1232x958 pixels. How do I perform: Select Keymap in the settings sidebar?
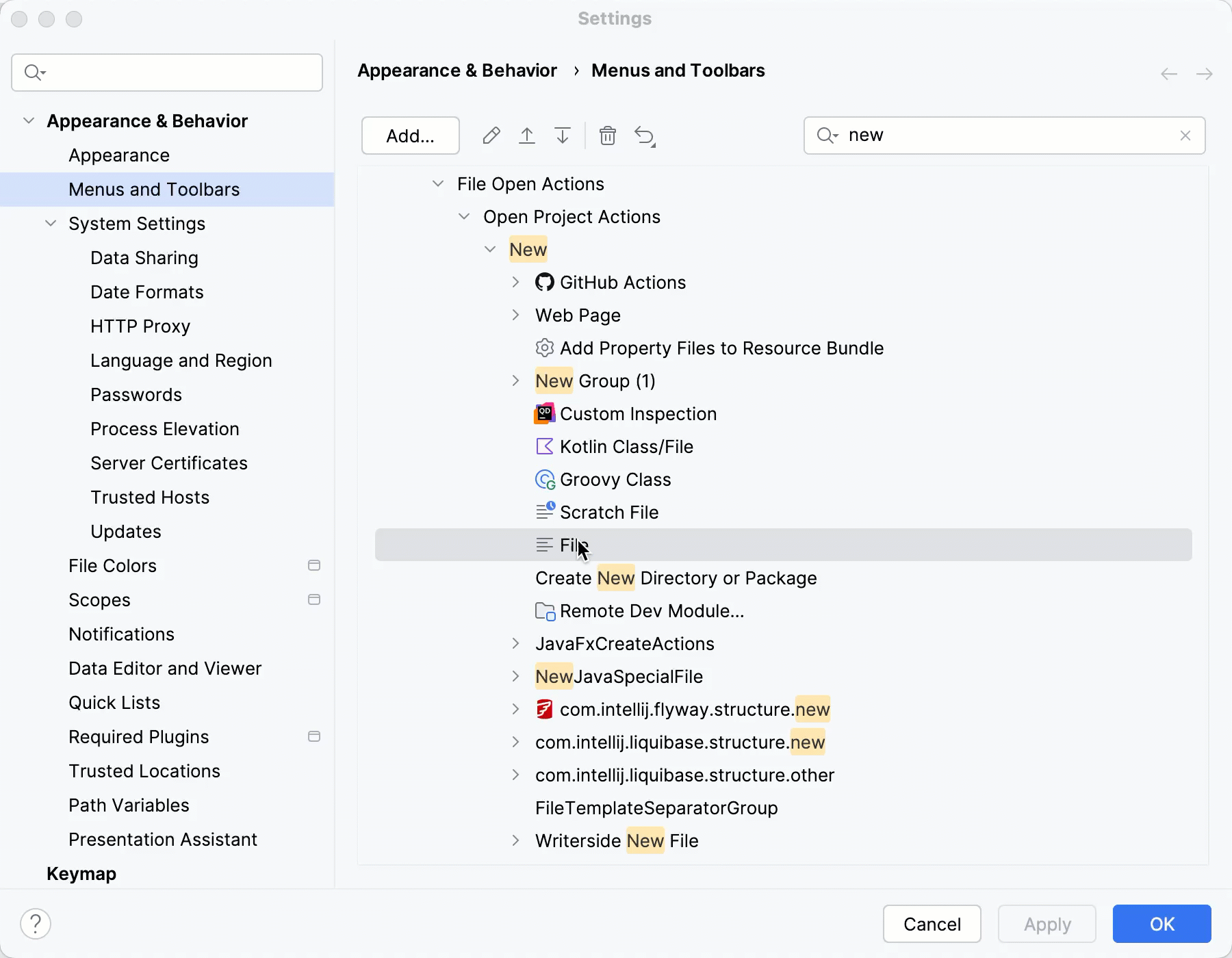point(81,873)
